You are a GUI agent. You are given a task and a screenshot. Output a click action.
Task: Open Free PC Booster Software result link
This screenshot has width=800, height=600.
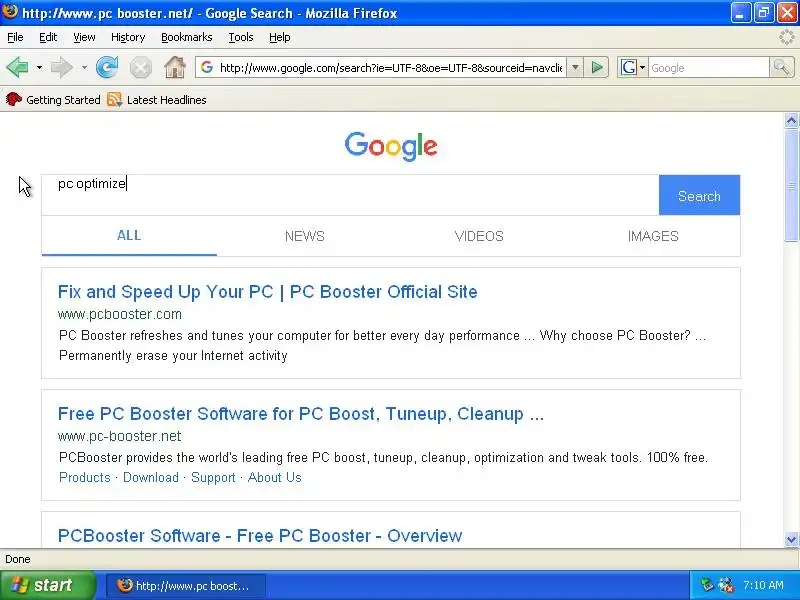[x=301, y=414]
